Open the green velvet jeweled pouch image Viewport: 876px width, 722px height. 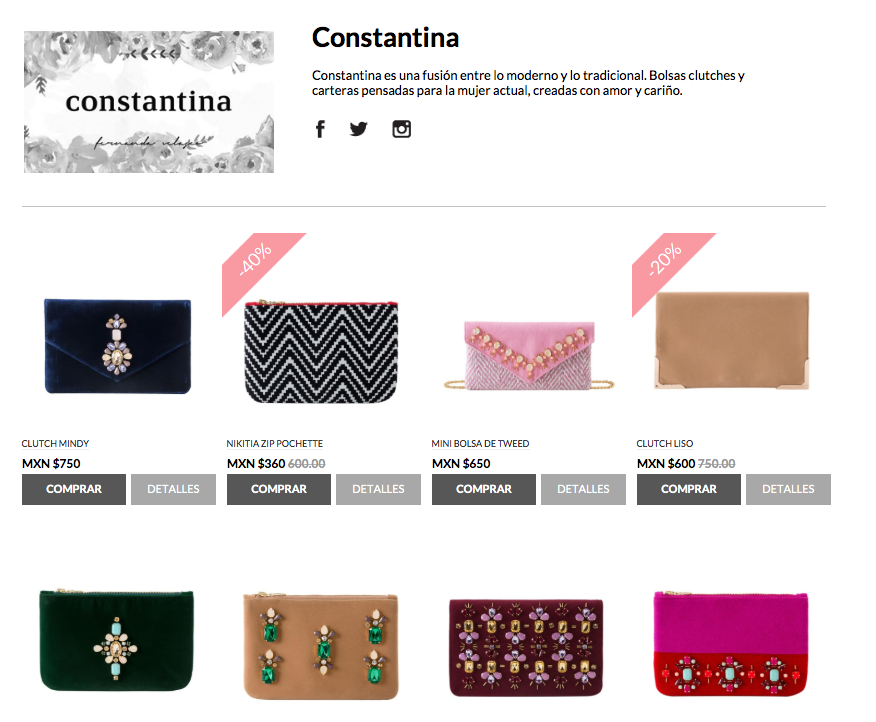pos(117,640)
